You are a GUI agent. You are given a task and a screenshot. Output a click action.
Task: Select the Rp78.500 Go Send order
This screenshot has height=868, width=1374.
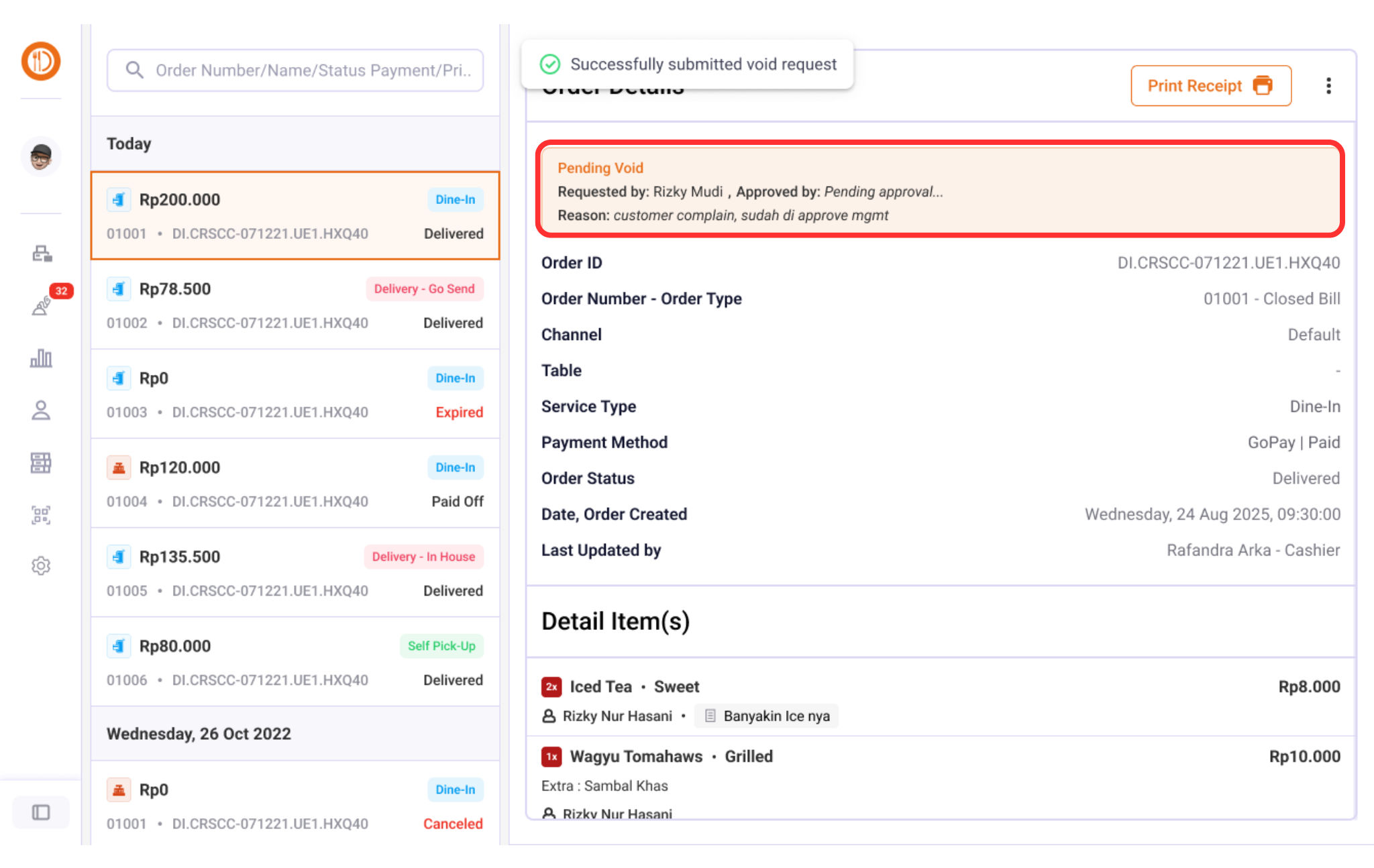295,305
